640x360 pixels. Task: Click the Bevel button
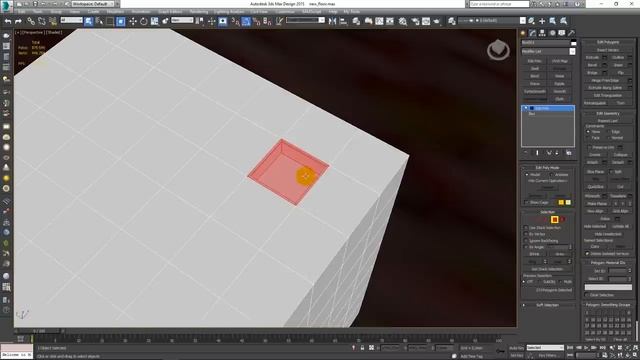click(x=593, y=65)
